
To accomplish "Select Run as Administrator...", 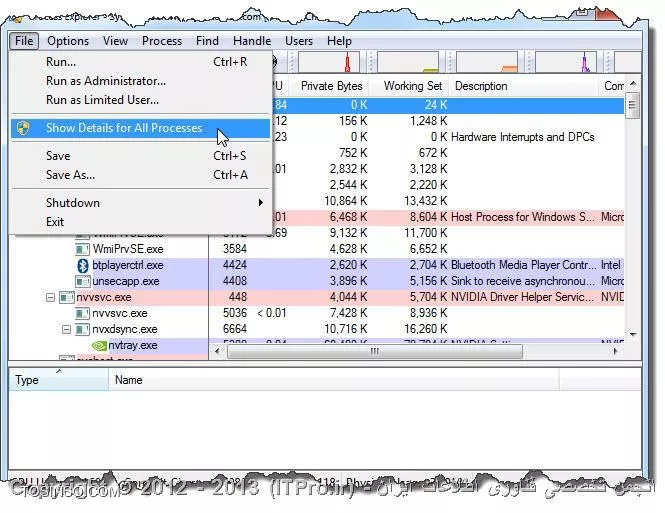I will tap(140, 81).
